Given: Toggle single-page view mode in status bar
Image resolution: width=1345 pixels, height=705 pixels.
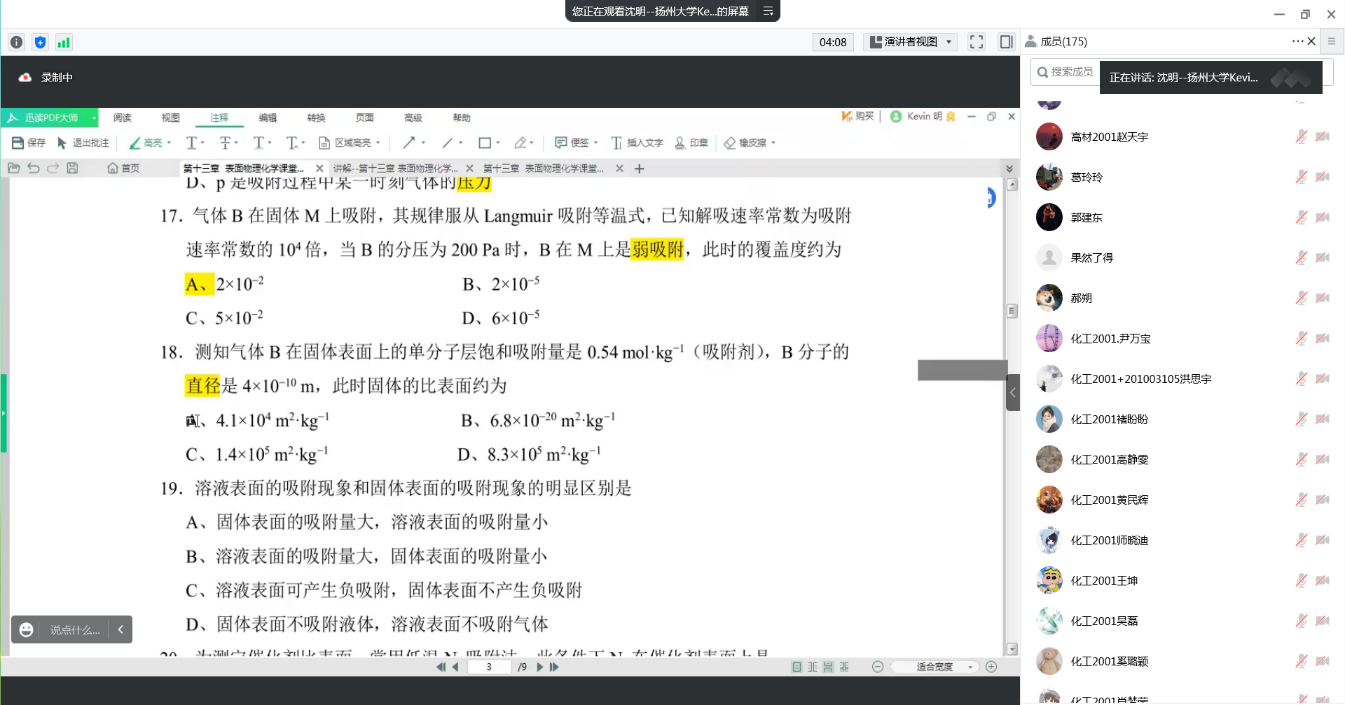Looking at the screenshot, I should 797,667.
